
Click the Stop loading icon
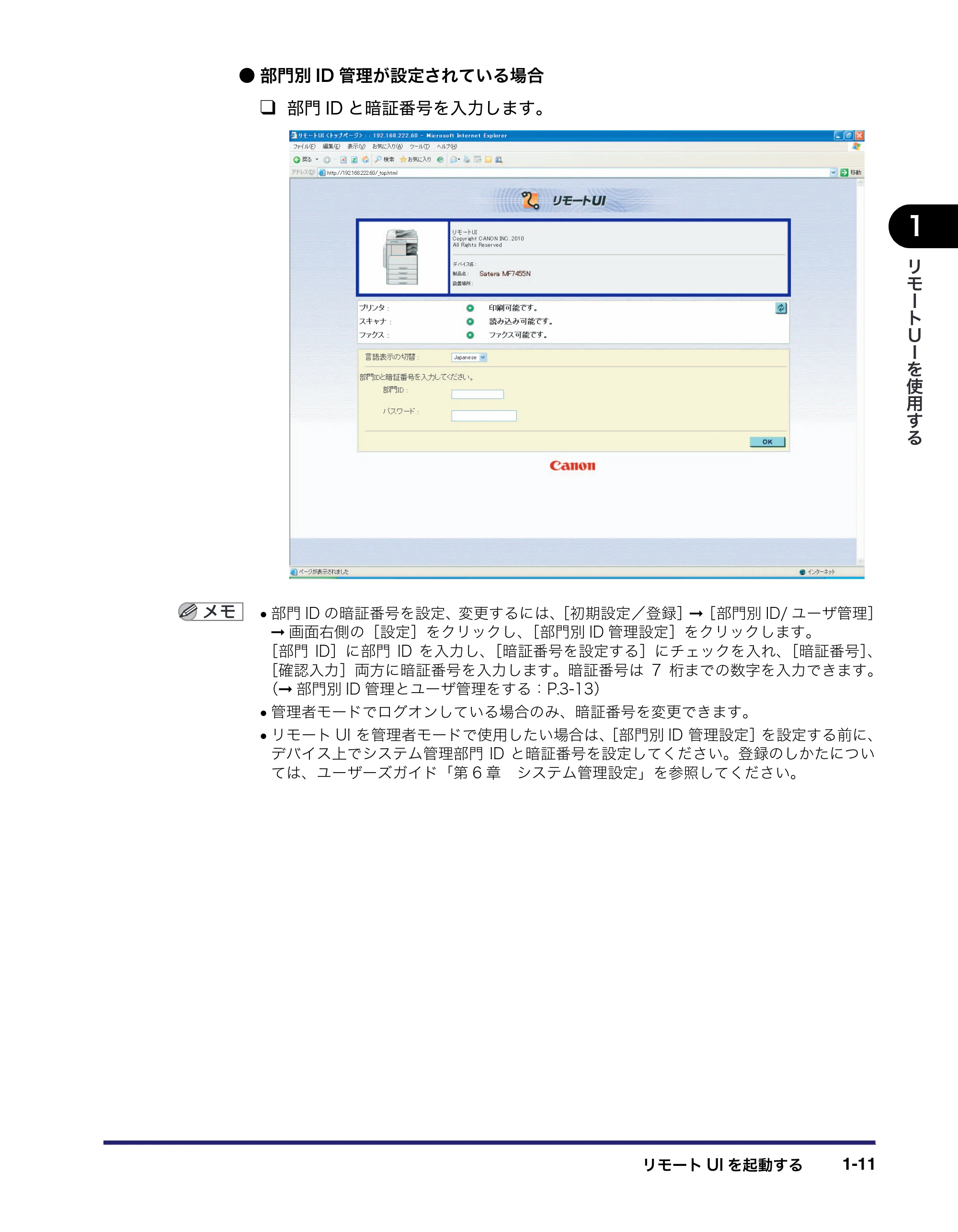343,160
